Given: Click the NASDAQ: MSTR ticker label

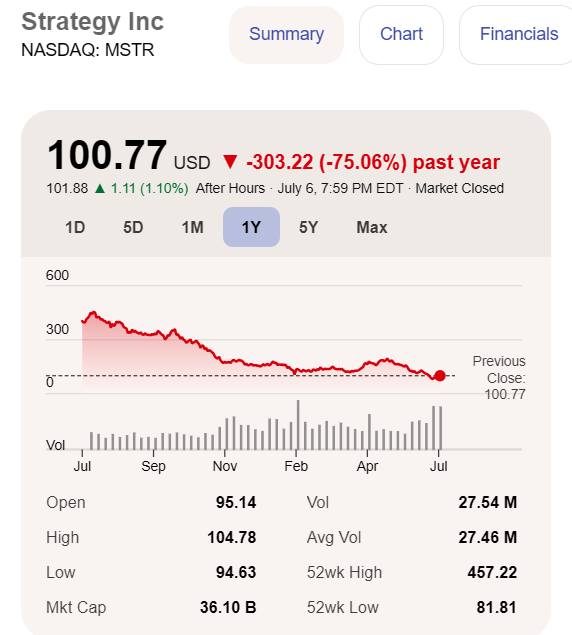Looking at the screenshot, I should click(88, 50).
